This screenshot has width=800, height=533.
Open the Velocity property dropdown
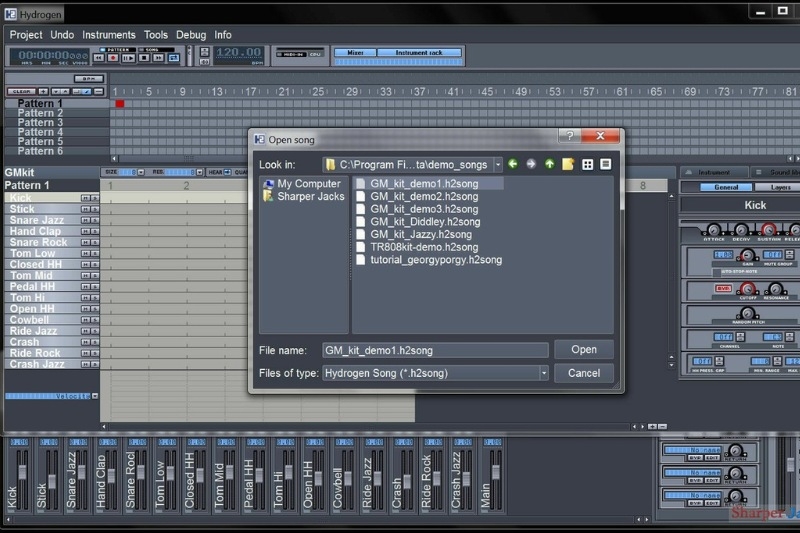point(95,396)
